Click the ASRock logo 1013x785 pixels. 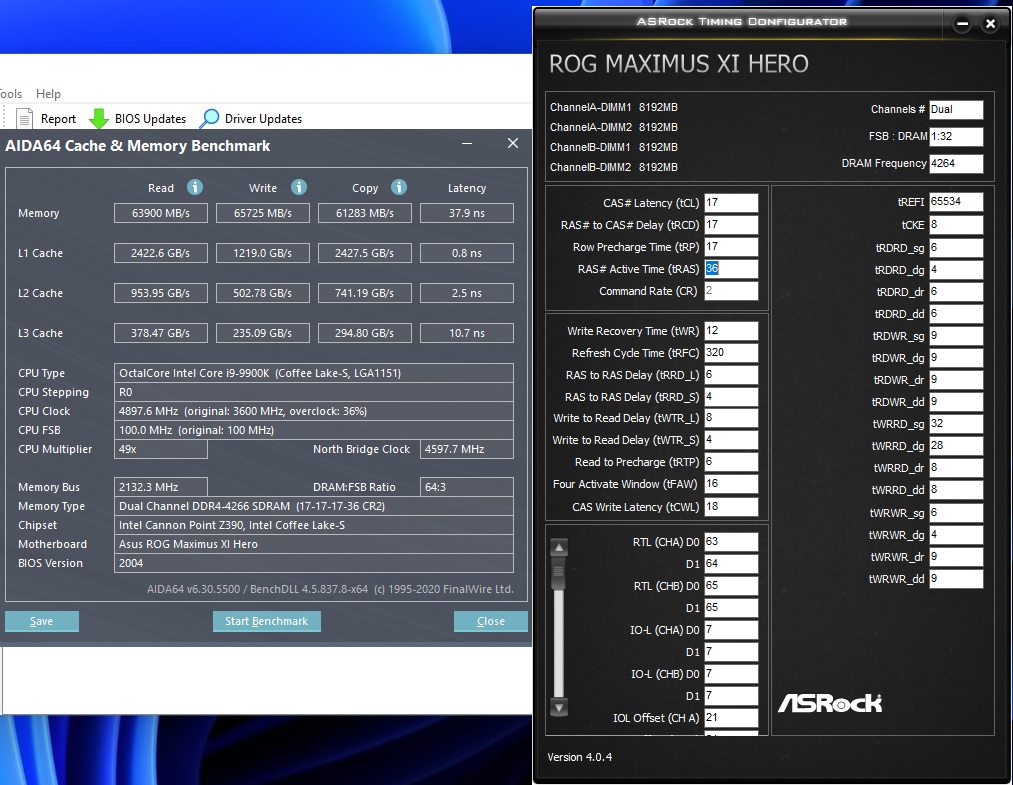830,703
